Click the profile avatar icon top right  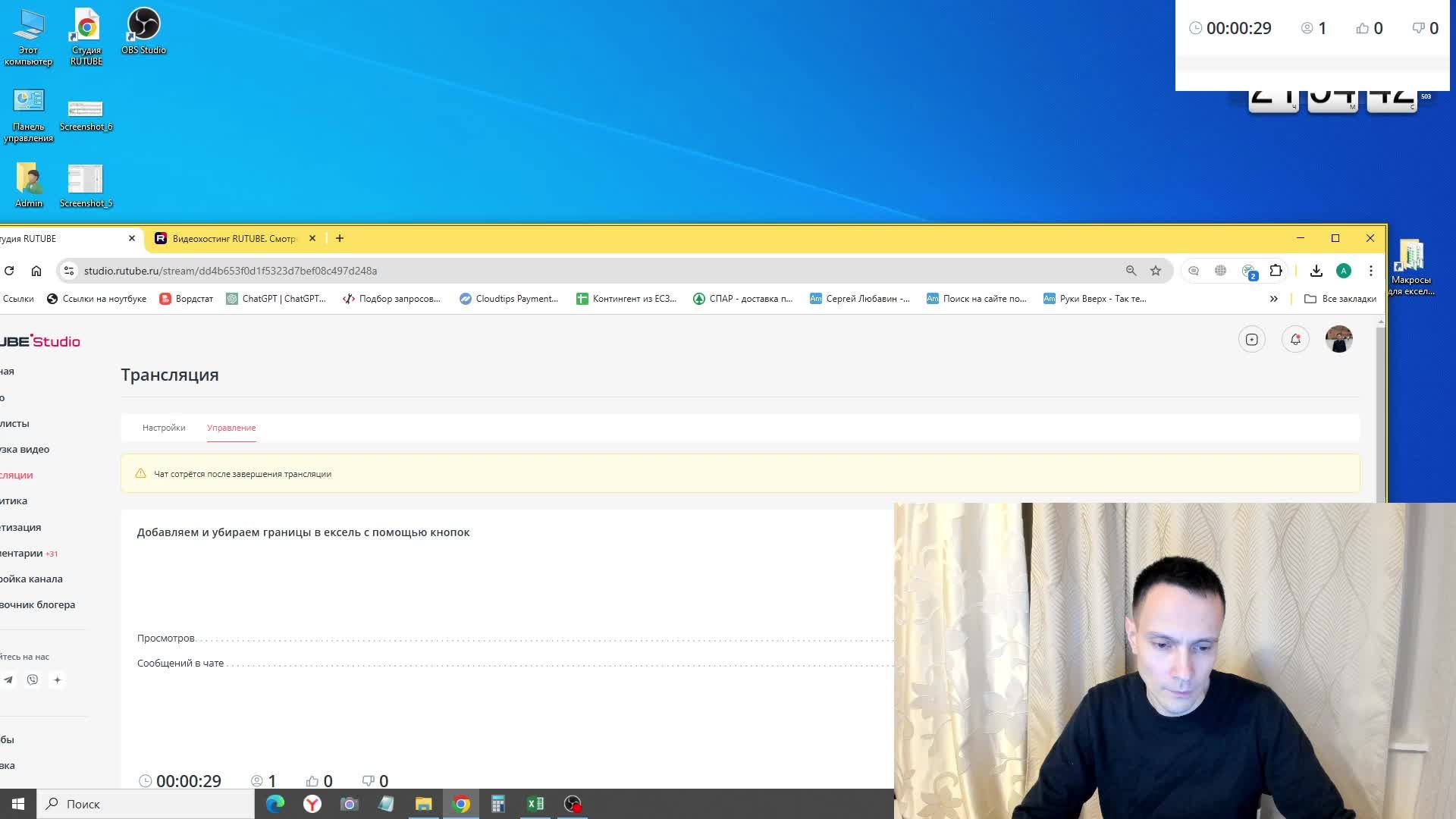coord(1338,339)
